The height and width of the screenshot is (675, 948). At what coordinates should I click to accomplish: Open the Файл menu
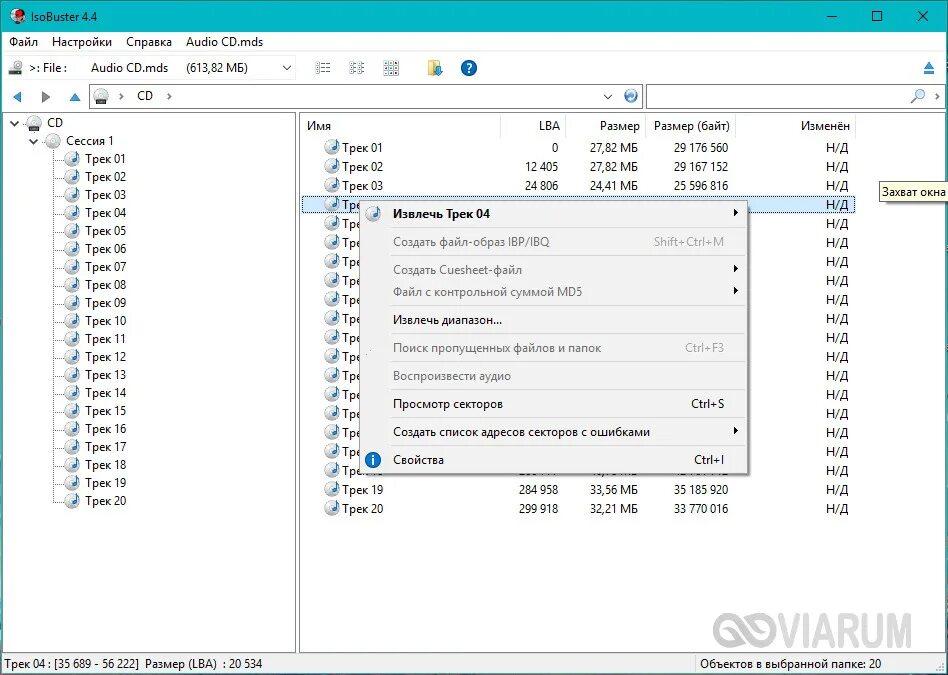click(24, 42)
